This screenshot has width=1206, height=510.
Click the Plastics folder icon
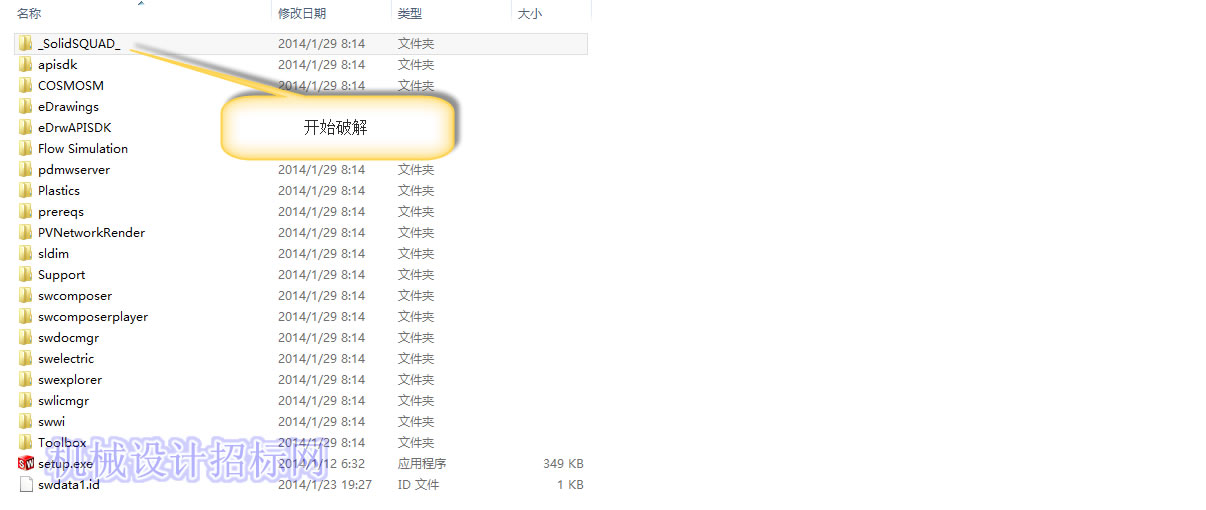click(x=26, y=191)
